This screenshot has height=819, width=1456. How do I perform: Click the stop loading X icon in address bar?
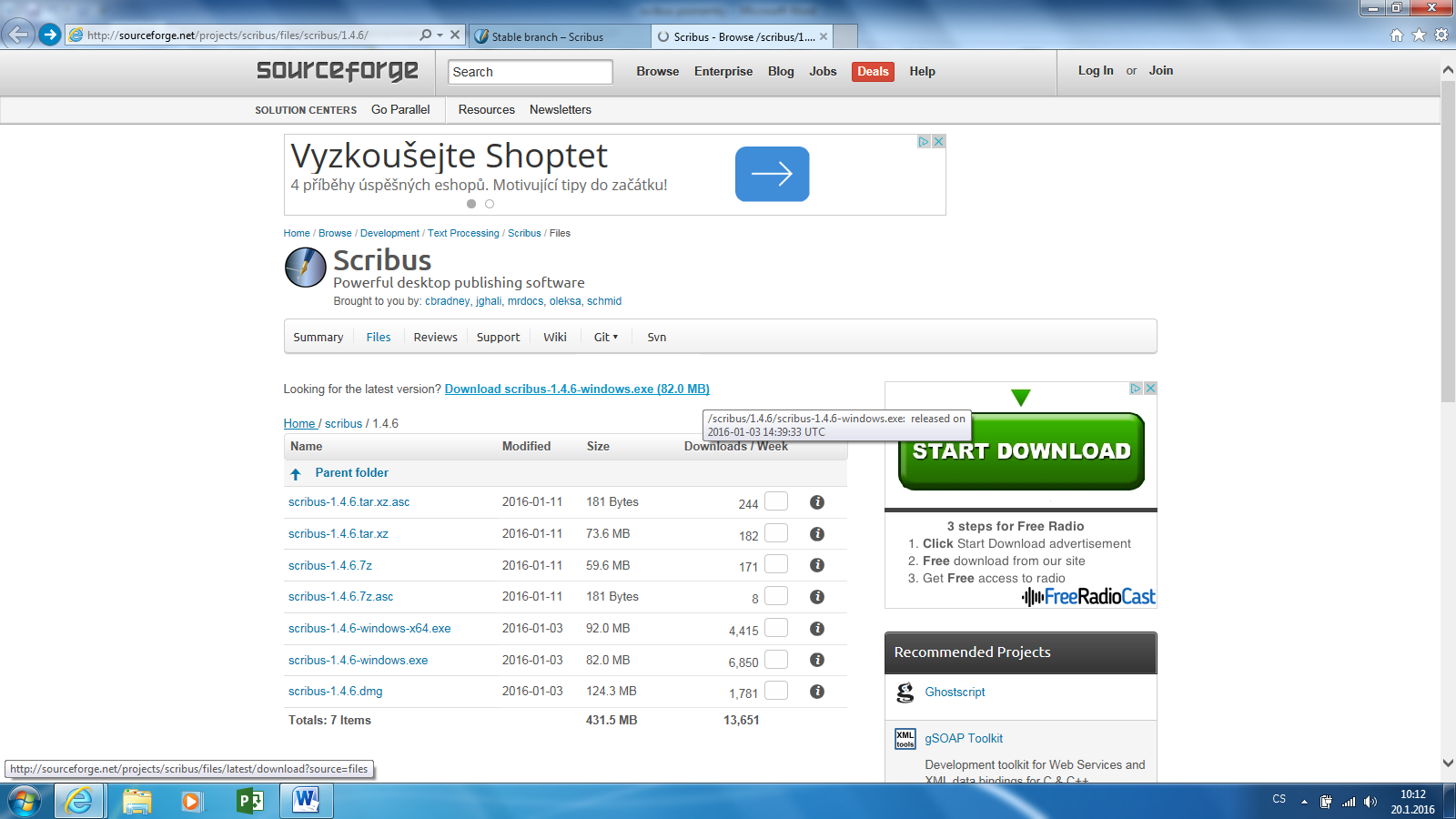coord(455,35)
